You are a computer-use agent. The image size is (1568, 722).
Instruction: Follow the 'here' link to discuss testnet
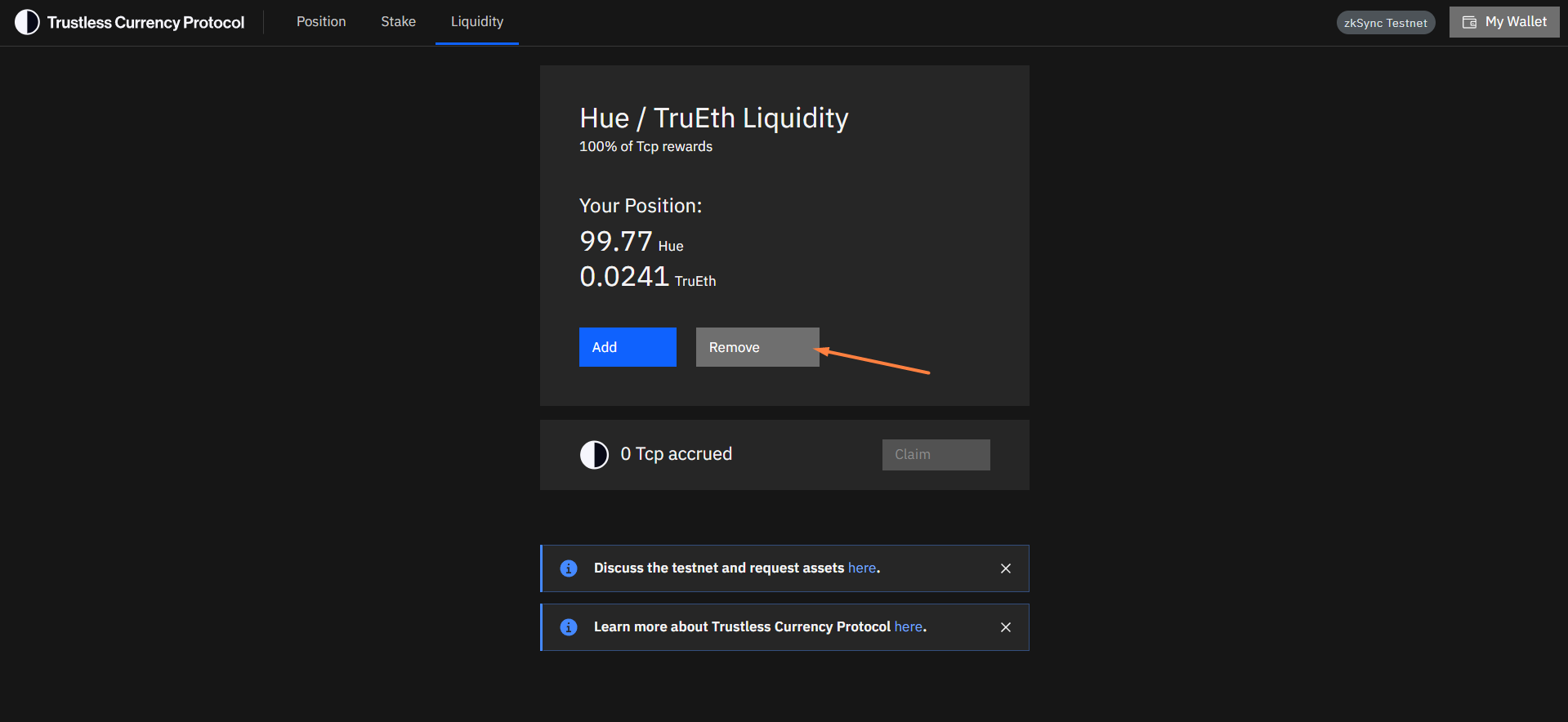pyautogui.click(x=862, y=568)
